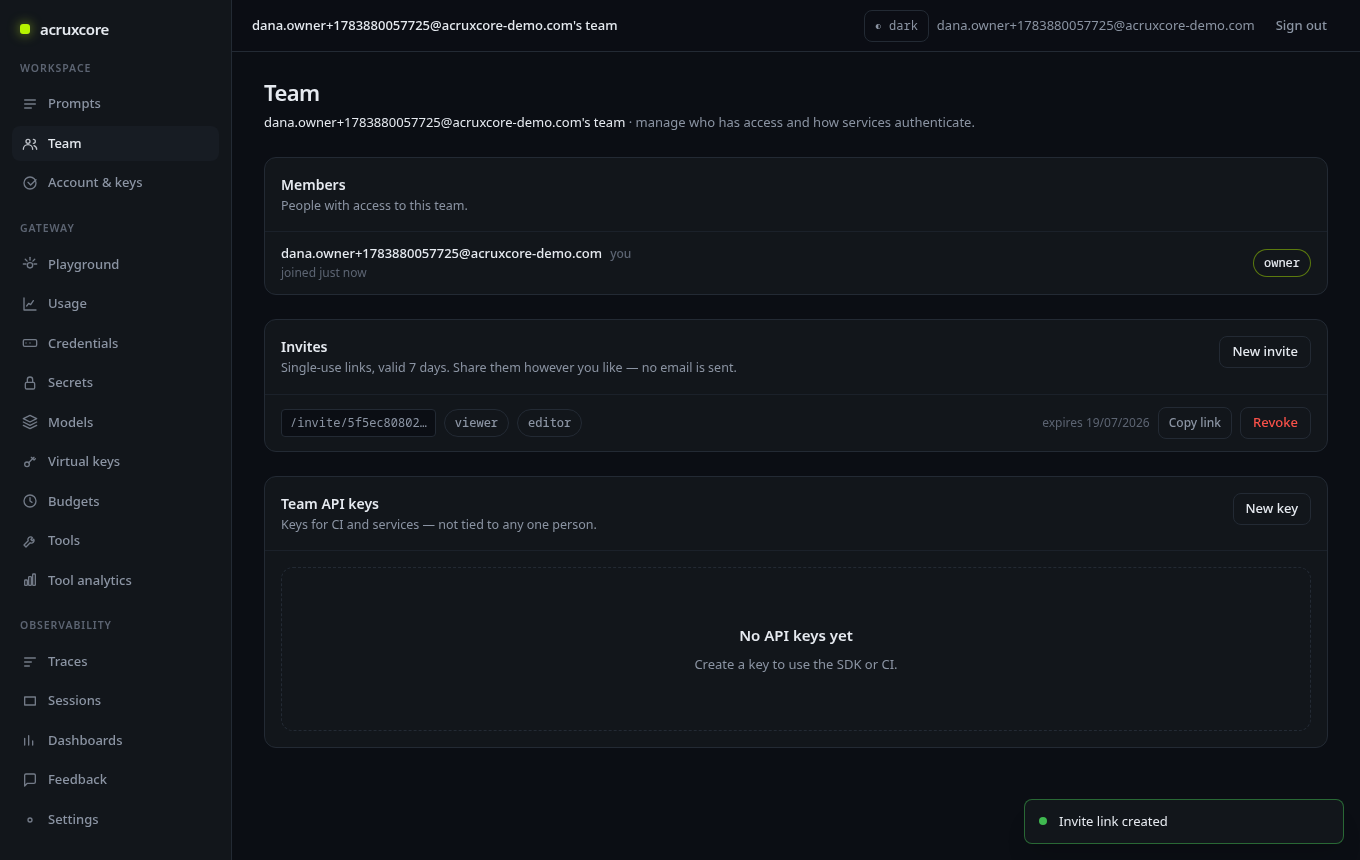Click the viewer role chip
This screenshot has height=860, width=1360.
pyautogui.click(x=476, y=423)
